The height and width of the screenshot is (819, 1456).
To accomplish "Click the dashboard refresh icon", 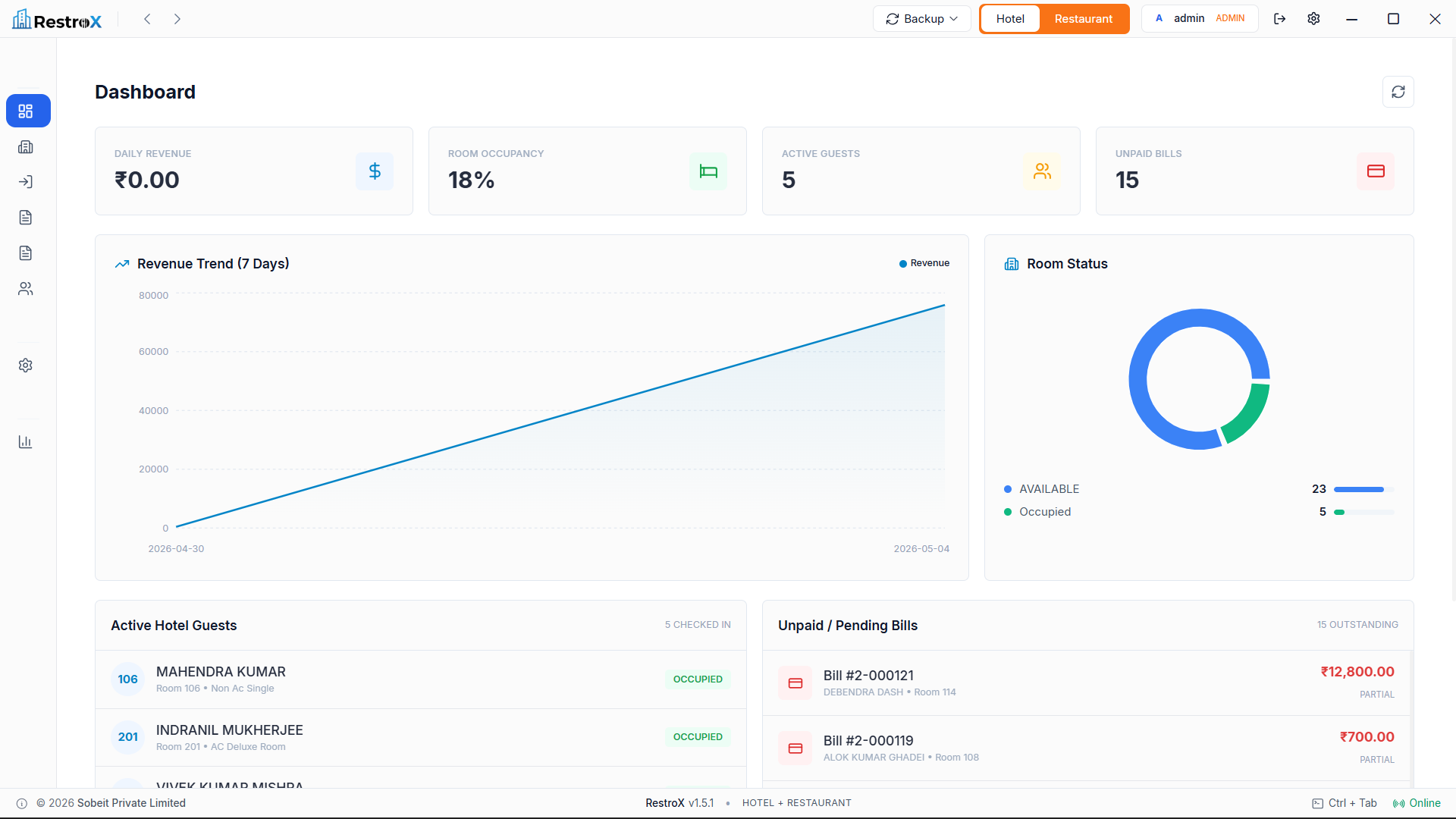I will [x=1398, y=92].
